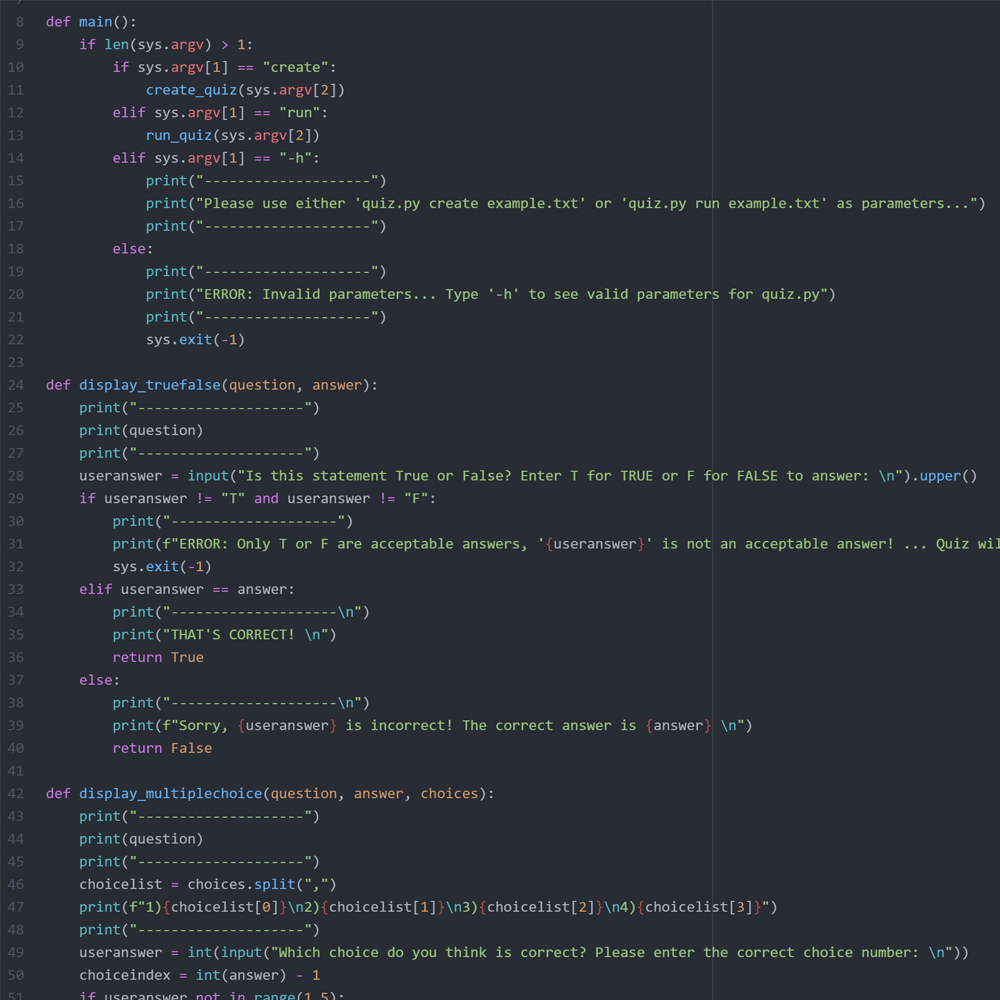This screenshot has height=1000, width=1000.
Task: Click 'elif useranswer == answer:' on line 33
Action: click(x=187, y=589)
